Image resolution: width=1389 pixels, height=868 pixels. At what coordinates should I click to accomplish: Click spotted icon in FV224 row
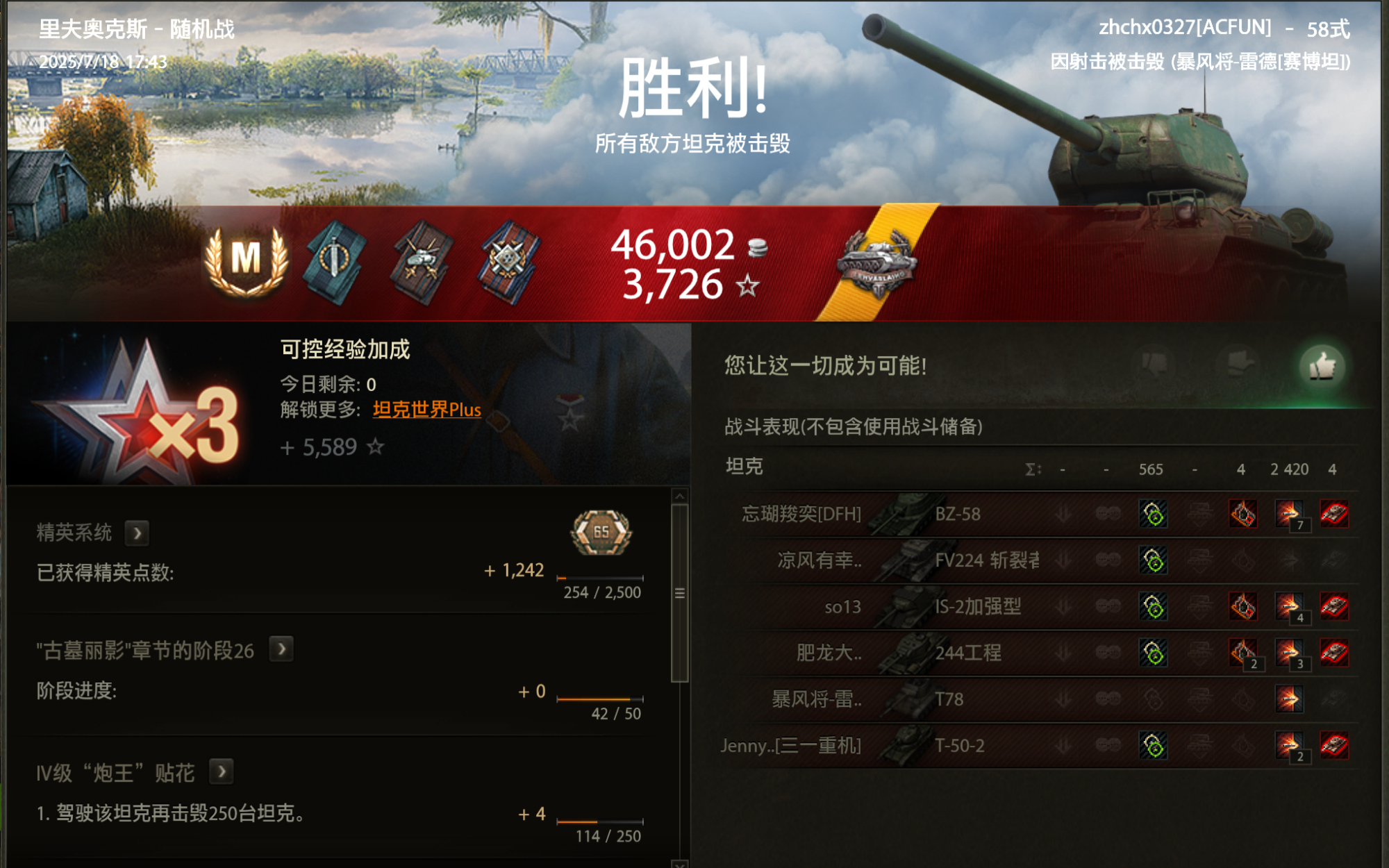pos(1154,560)
